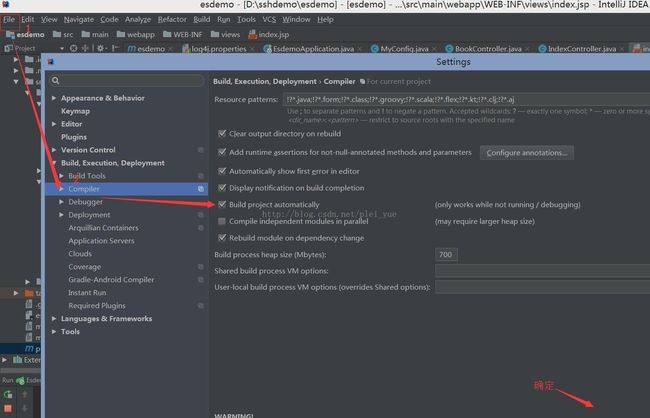Toggle Rebuild module on dependency change
The width and height of the screenshot is (650, 418).
222,238
